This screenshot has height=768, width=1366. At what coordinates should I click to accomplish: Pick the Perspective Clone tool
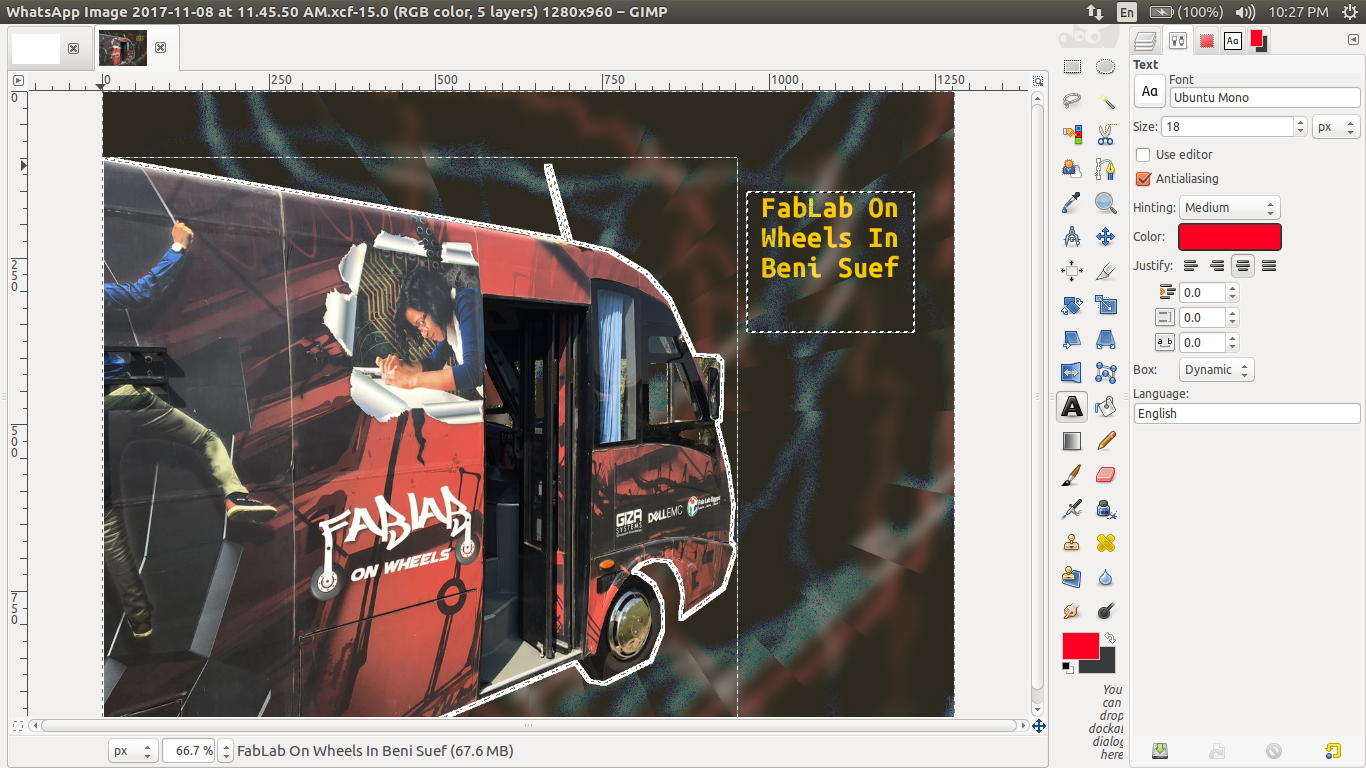tap(1072, 577)
